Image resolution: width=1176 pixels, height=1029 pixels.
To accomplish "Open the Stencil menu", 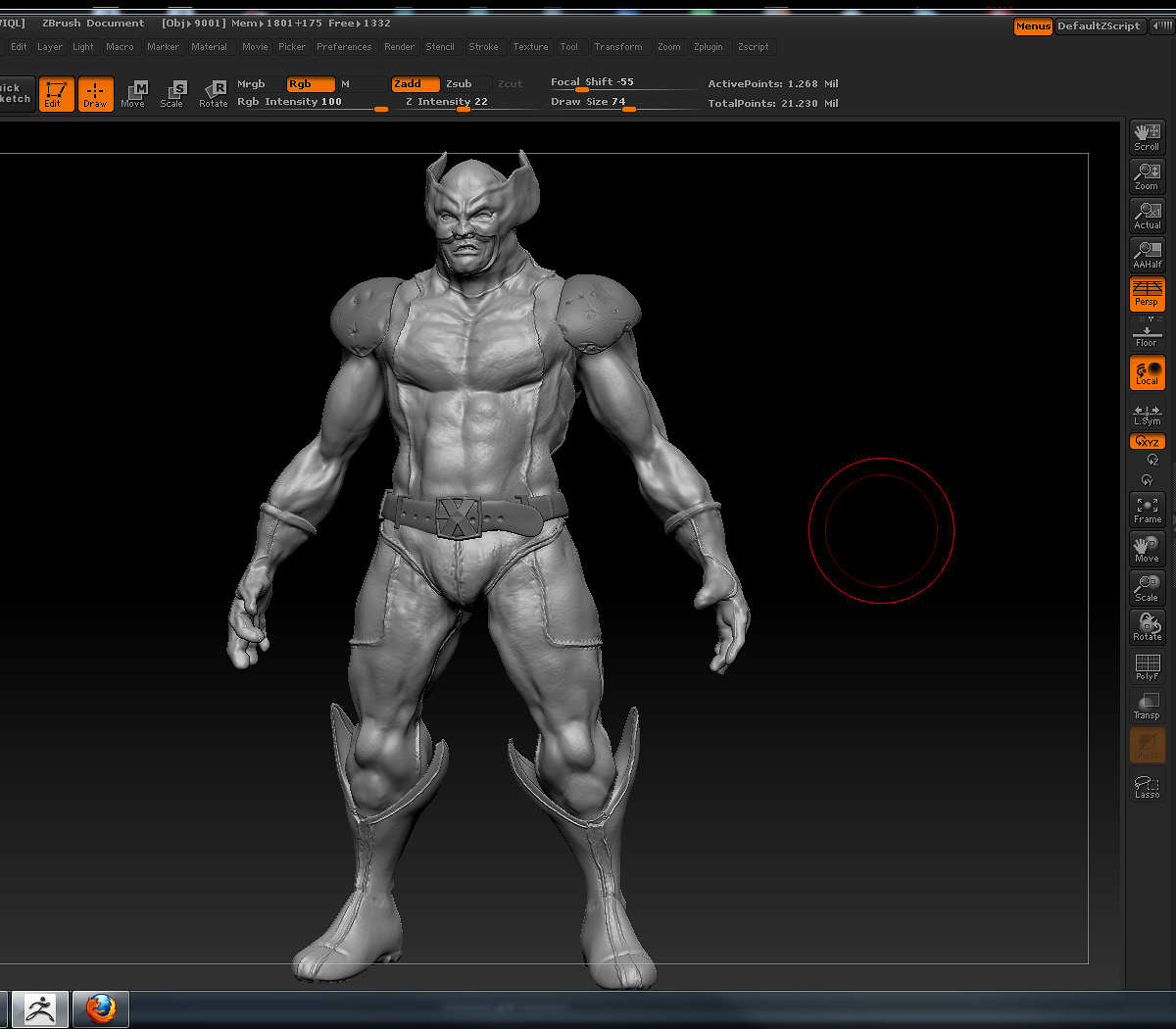I will pos(440,47).
